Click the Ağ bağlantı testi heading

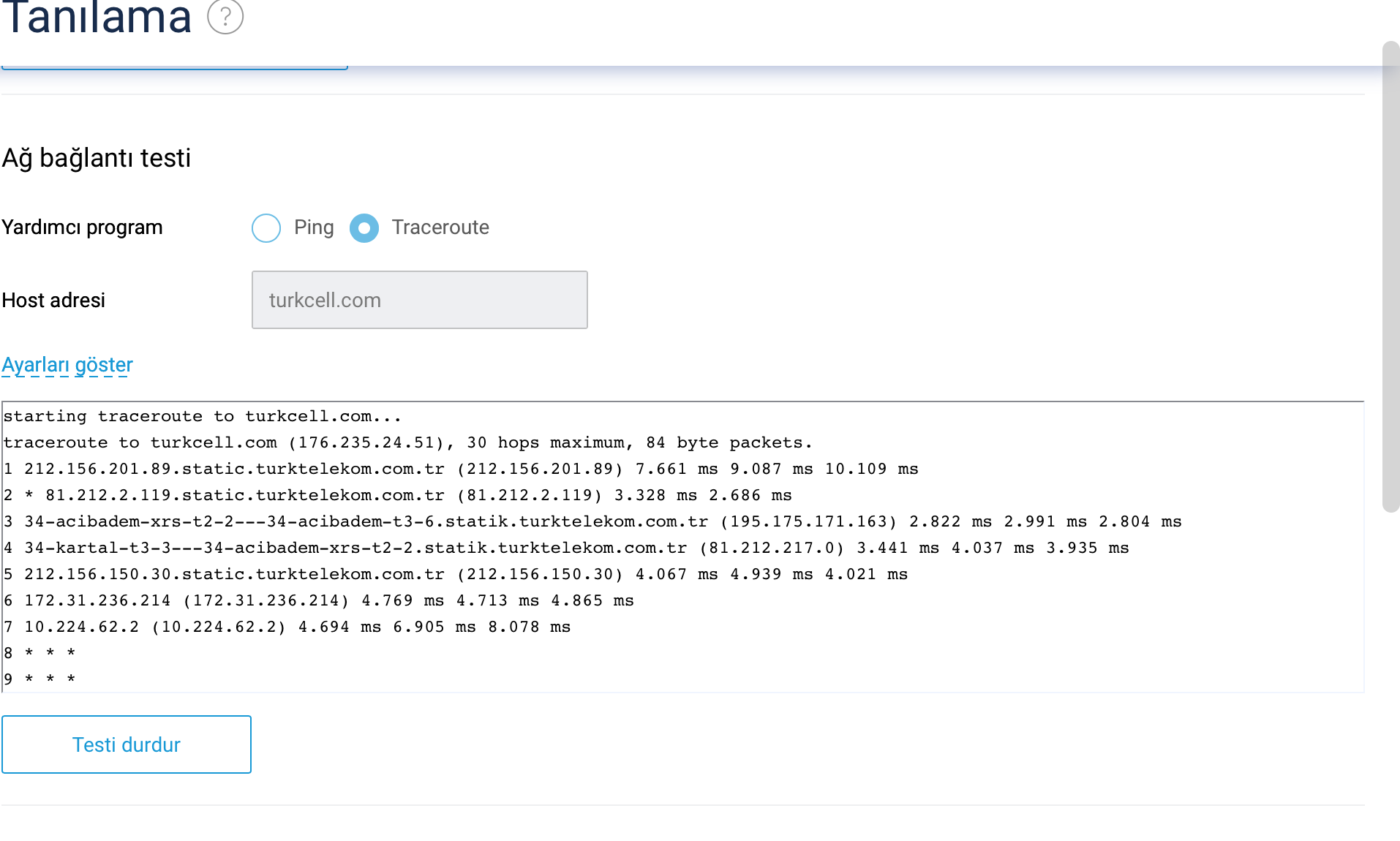pyautogui.click(x=97, y=158)
